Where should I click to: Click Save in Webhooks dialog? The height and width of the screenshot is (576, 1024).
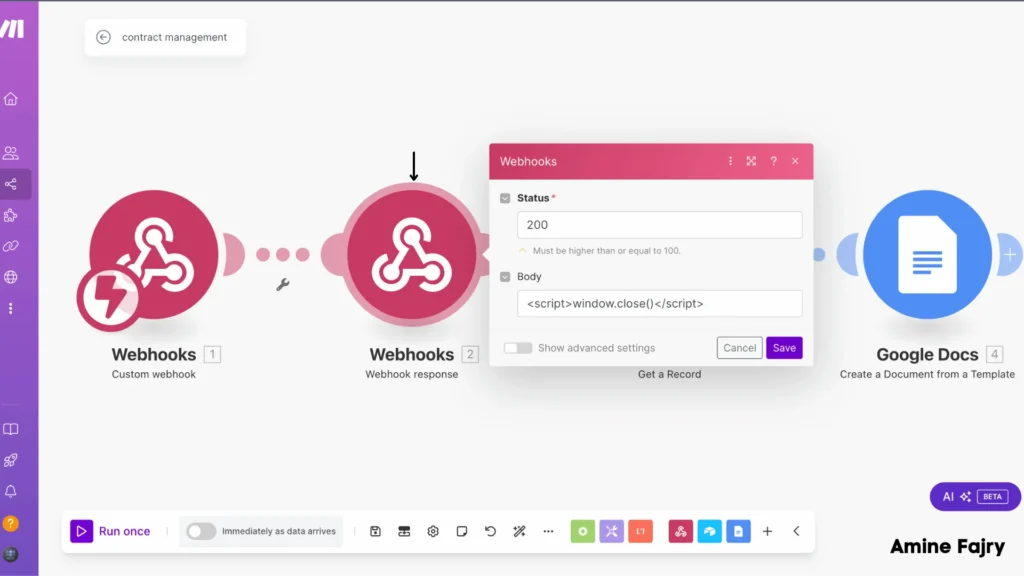784,348
